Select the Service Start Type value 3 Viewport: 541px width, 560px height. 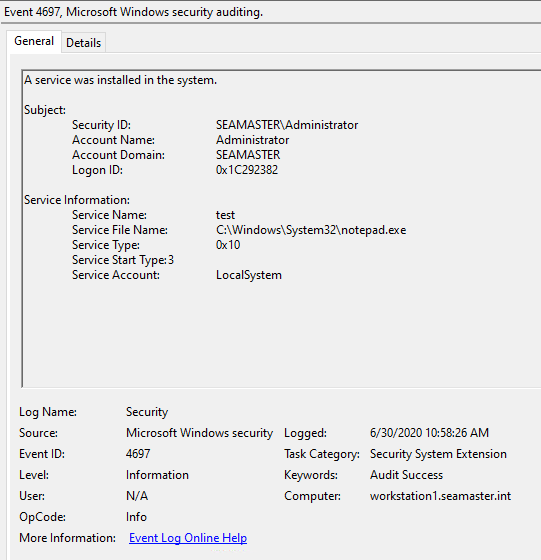[171, 260]
